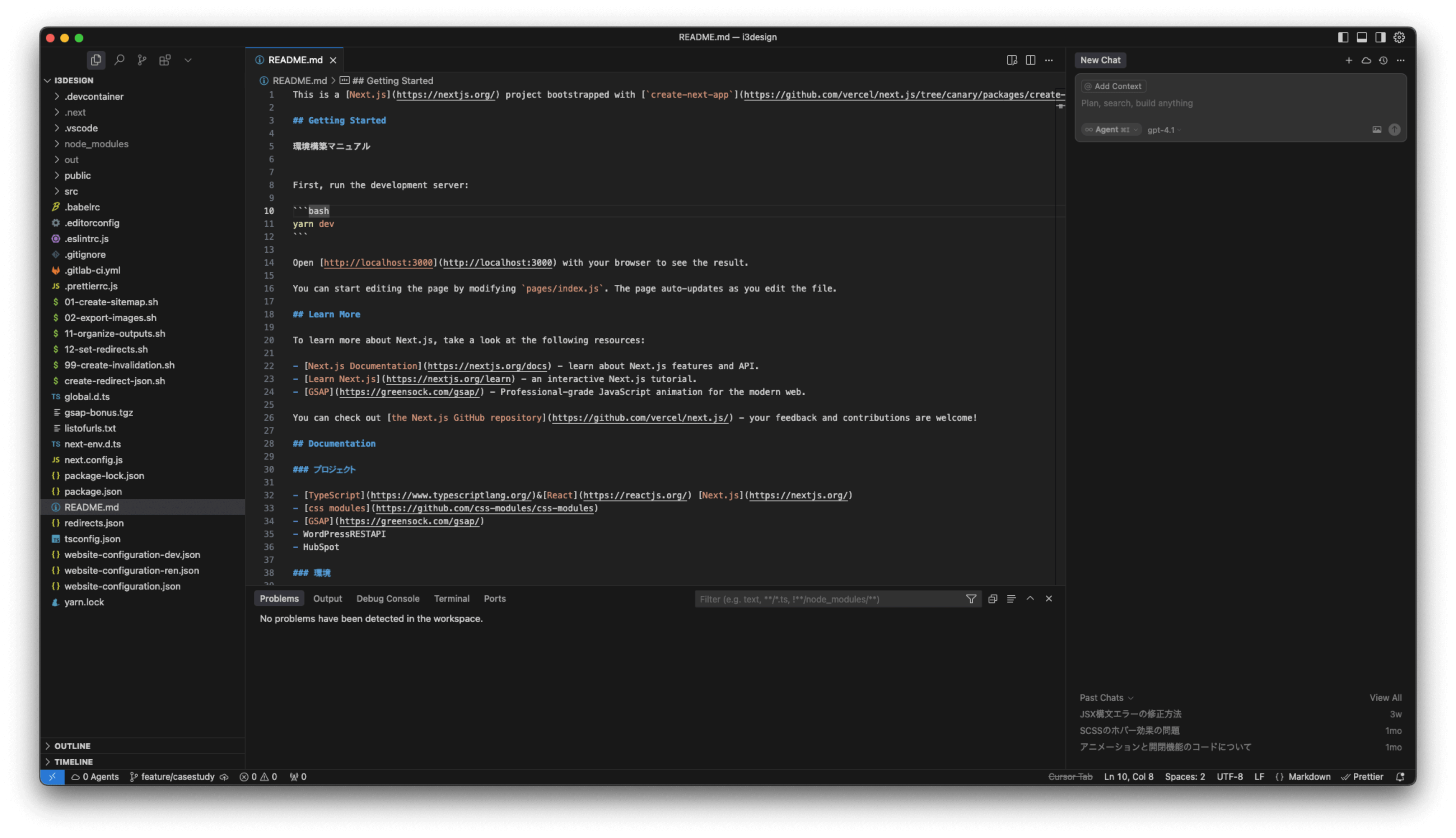Screen dimensions: 1456x838
Task: Click Ln 10, Col 8 position
Action: pos(1129,777)
